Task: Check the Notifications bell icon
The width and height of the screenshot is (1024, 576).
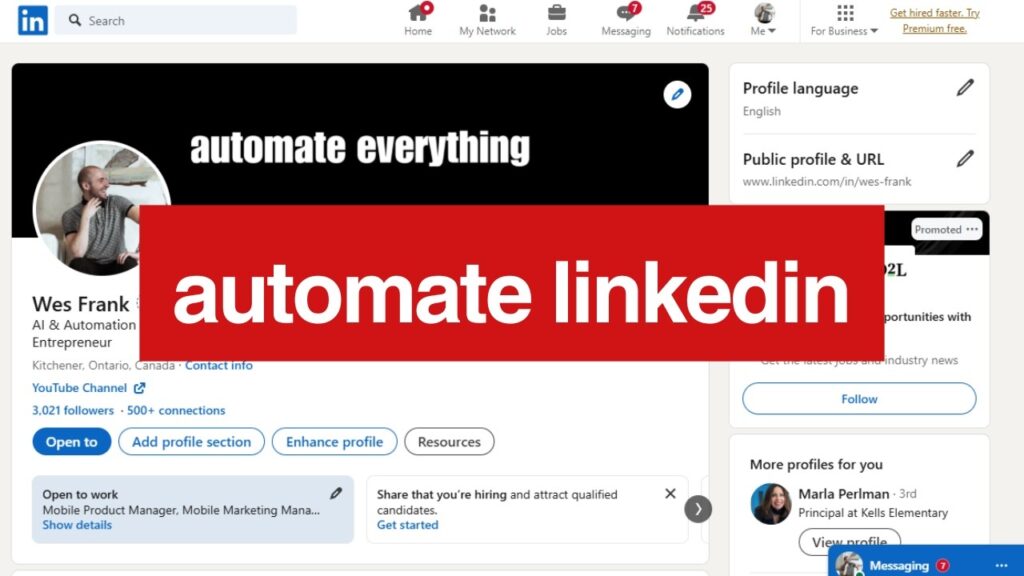Action: (x=696, y=14)
